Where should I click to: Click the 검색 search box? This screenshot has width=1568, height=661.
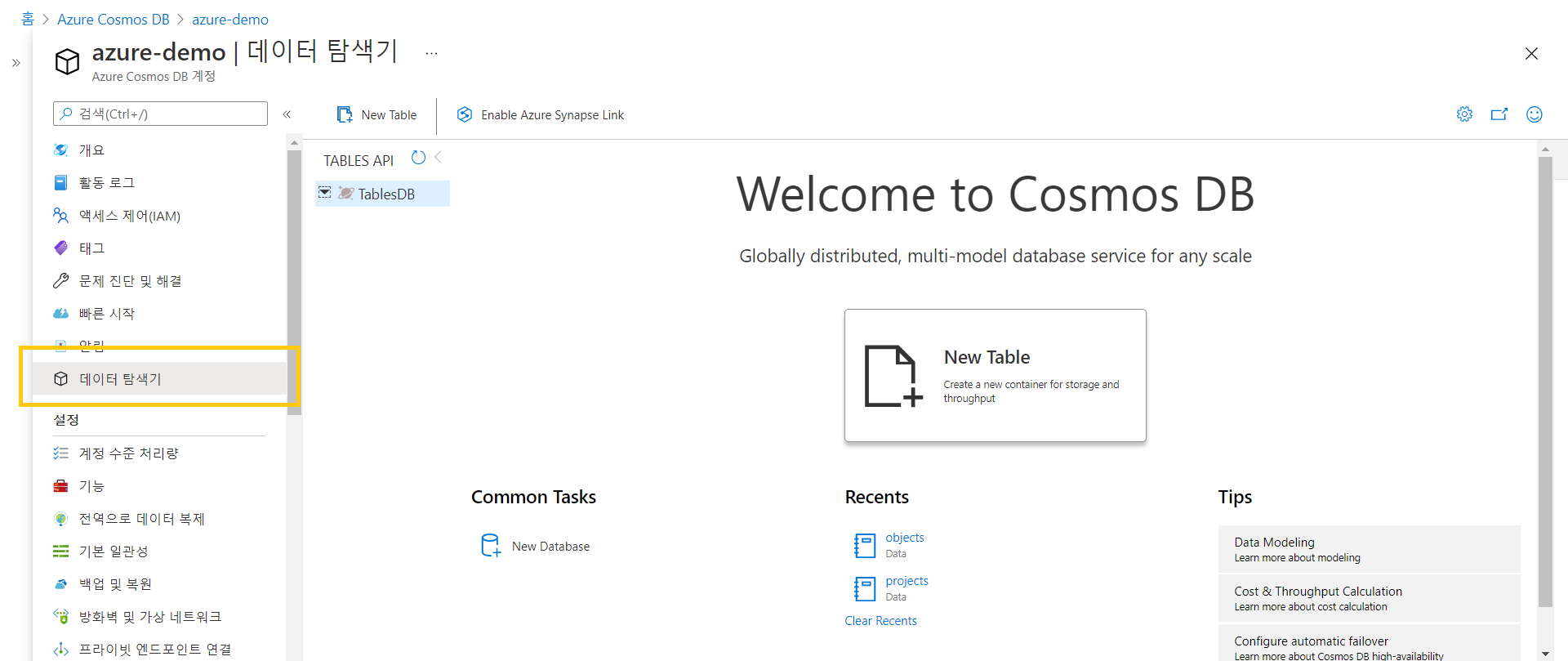[x=160, y=114]
